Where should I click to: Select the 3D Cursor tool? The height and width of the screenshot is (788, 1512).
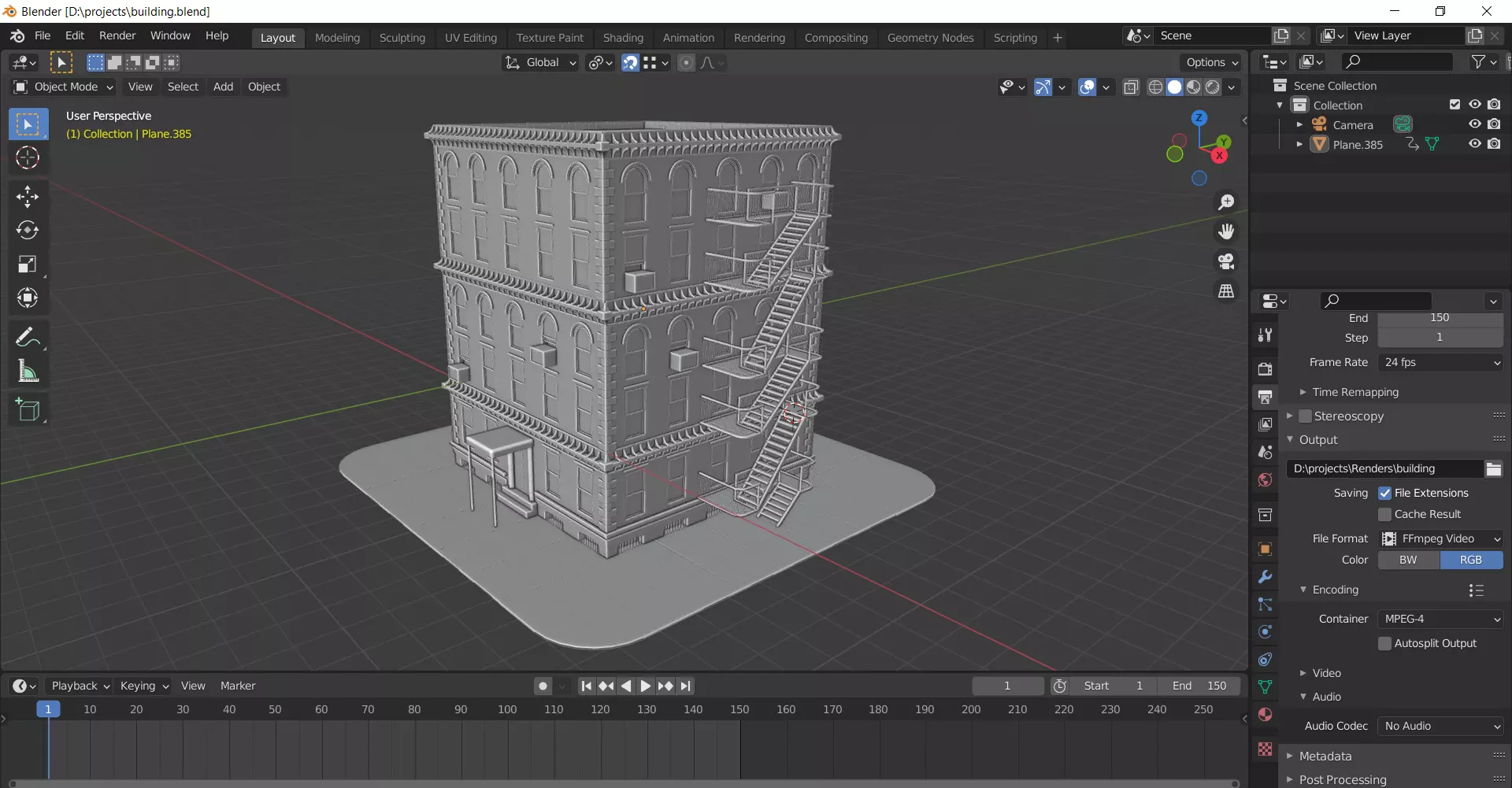pos(28,158)
